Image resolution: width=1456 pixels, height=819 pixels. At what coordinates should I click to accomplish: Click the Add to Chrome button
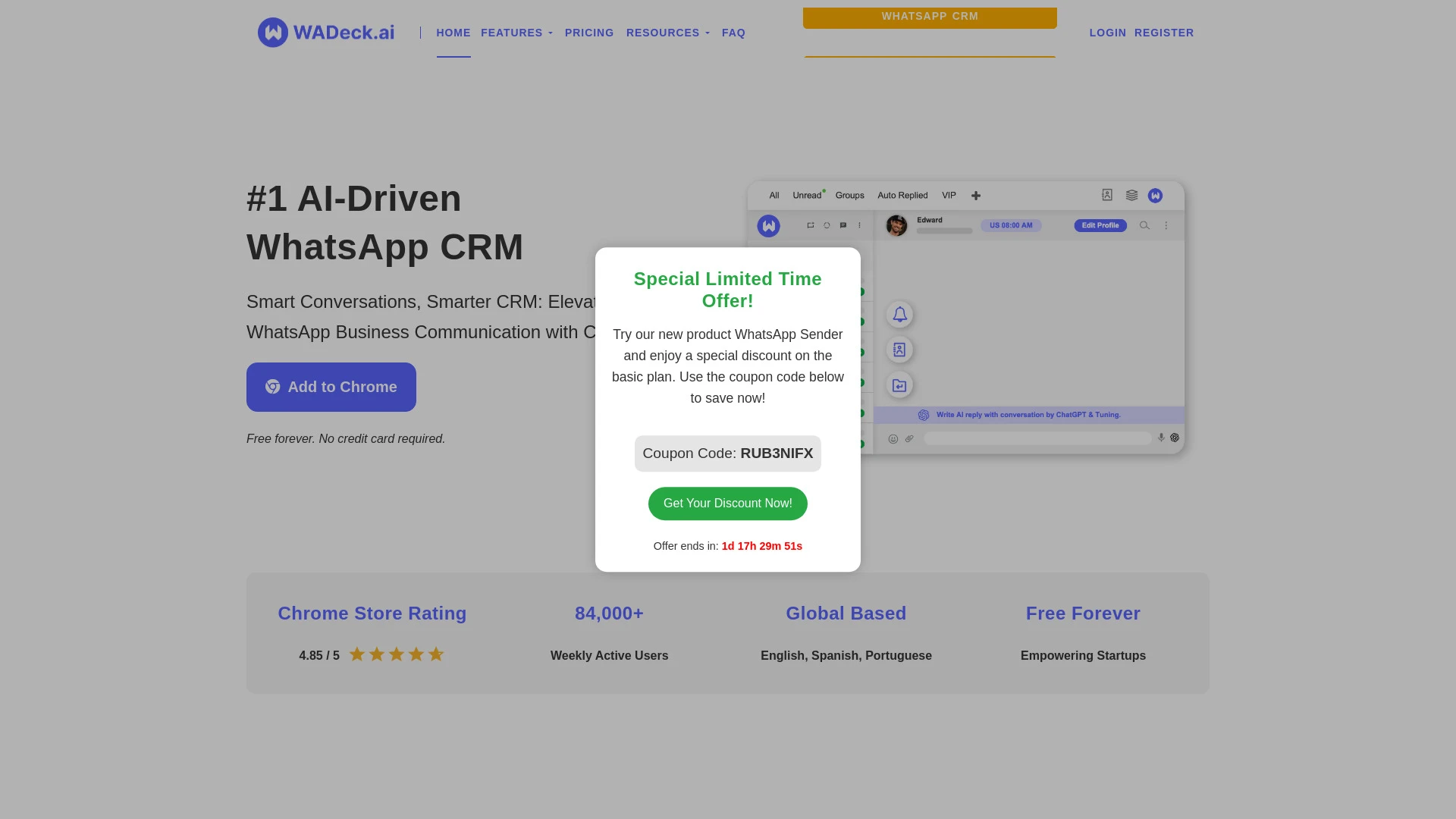(331, 387)
